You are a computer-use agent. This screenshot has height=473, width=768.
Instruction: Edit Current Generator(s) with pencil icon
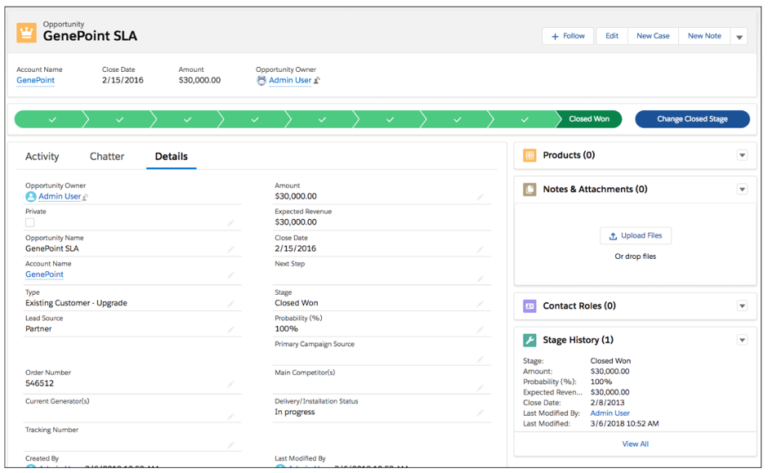(231, 417)
